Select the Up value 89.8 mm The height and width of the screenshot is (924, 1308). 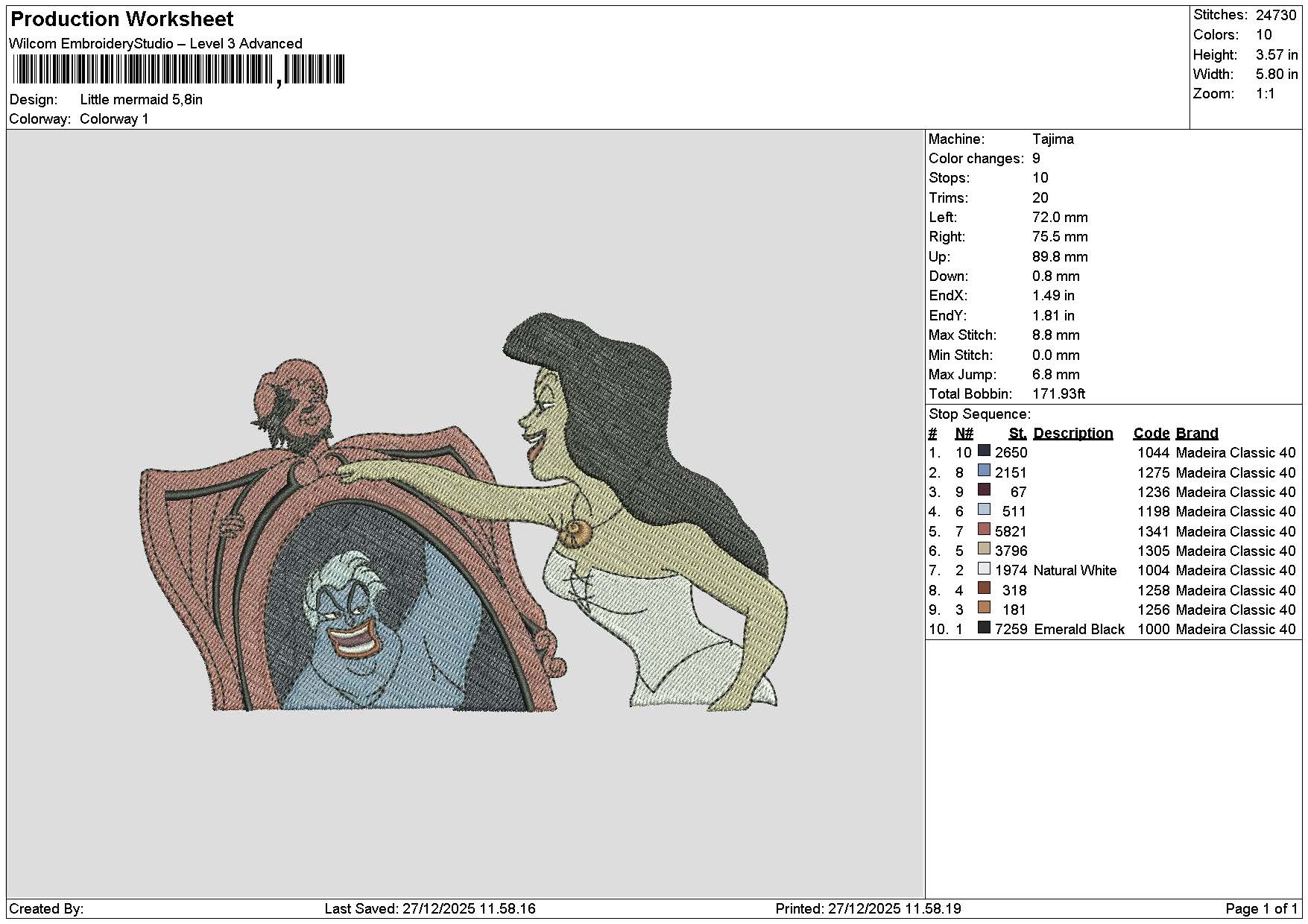1060,257
